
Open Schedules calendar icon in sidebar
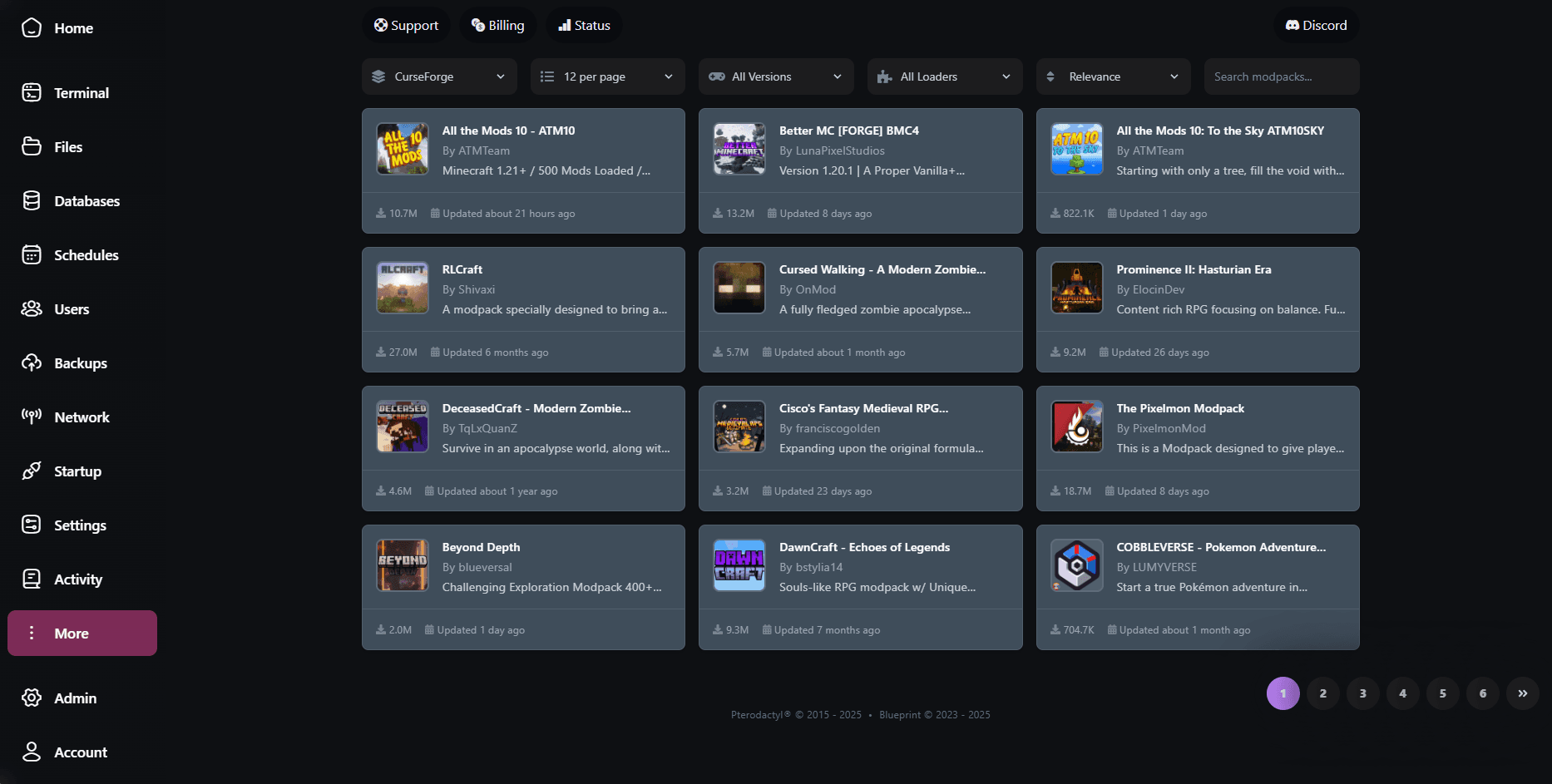tap(32, 255)
